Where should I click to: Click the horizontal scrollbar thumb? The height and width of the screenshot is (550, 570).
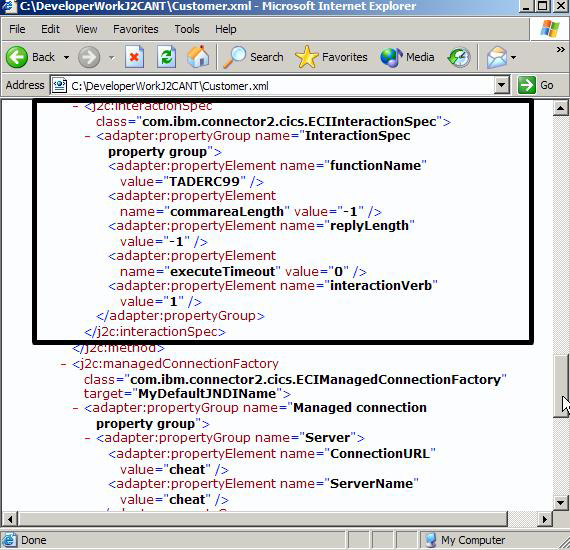262,519
